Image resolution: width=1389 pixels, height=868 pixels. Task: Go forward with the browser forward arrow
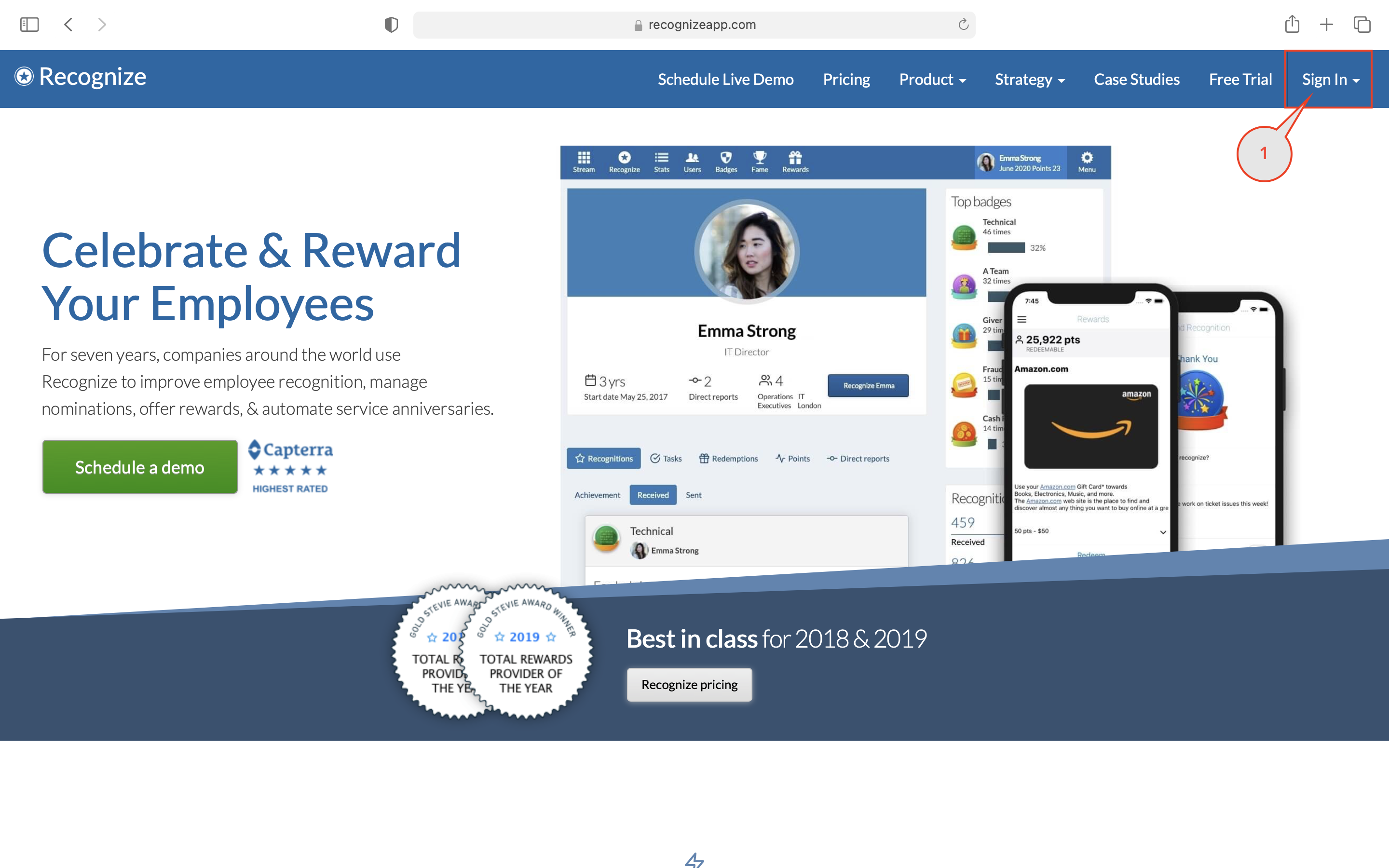click(x=102, y=24)
